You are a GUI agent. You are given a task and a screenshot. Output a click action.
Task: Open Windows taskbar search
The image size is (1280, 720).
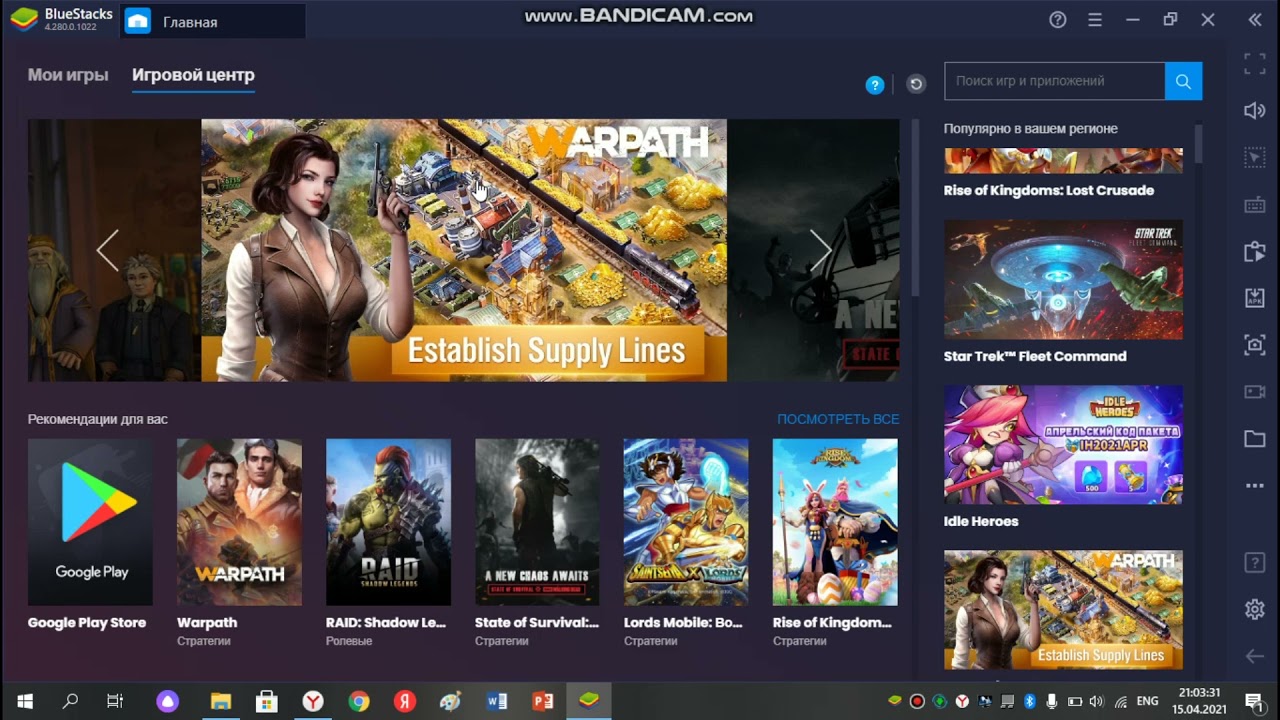(70, 701)
